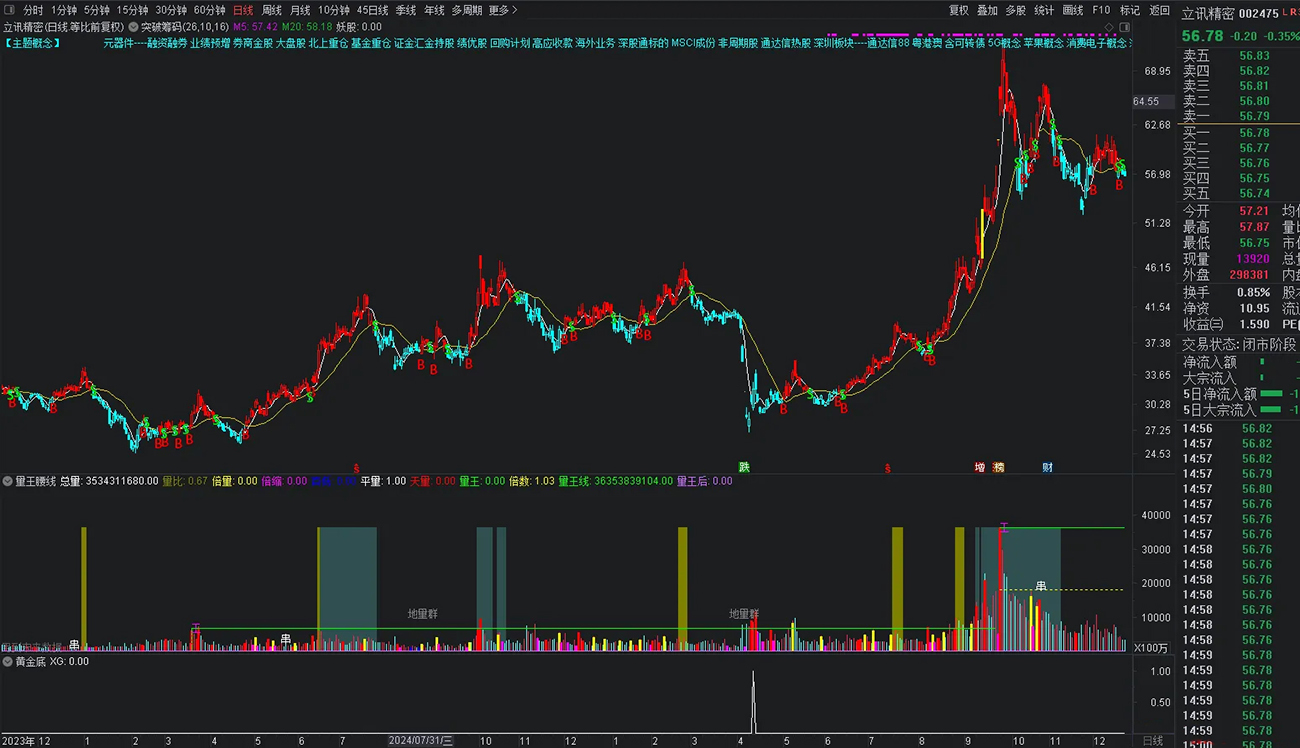The height and width of the screenshot is (748, 1300).
Task: Open the 苹果概念 concept link
Action: click(x=1043, y=43)
